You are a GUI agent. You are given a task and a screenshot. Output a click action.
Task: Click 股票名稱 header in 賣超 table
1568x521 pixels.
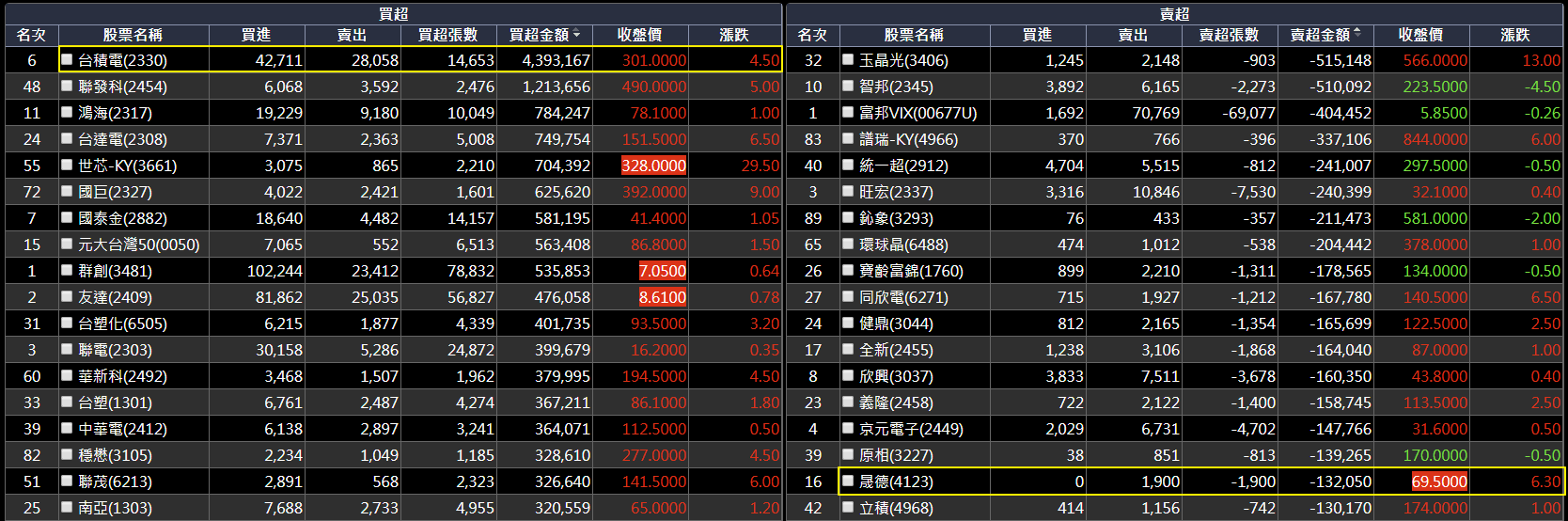(914, 35)
